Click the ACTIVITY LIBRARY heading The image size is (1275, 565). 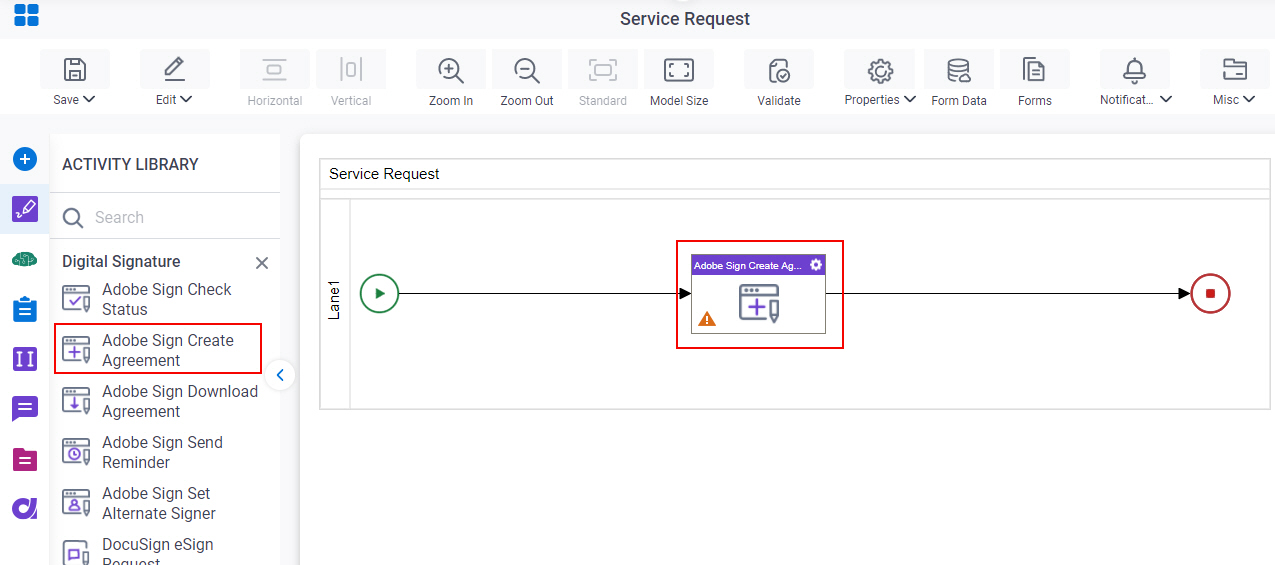[x=130, y=164]
